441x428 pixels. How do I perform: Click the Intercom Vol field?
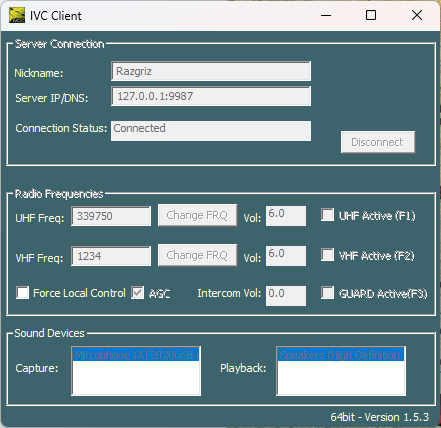286,296
